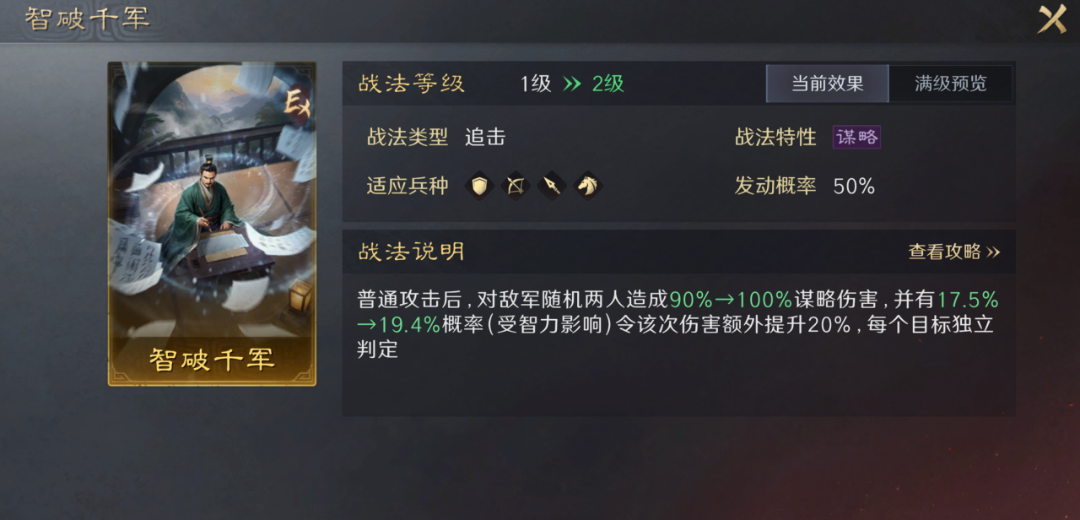Screen dimensions: 1080x520
Task: Switch to the 当前效果 tab
Action: 827,84
